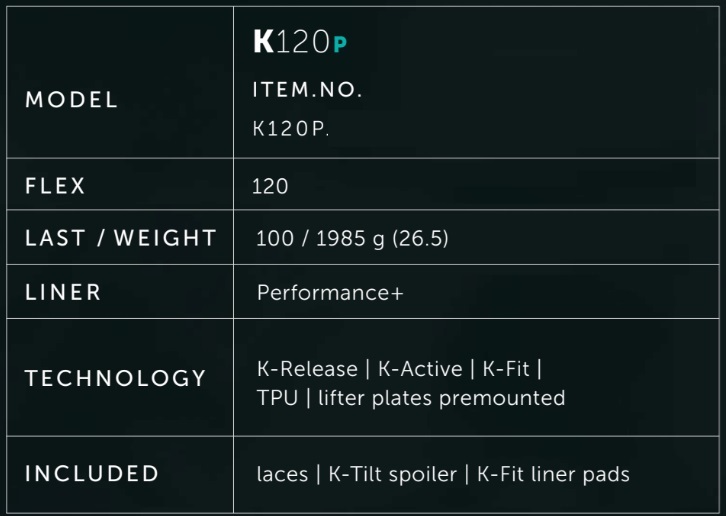Click the INCLUDED row label

point(92,473)
